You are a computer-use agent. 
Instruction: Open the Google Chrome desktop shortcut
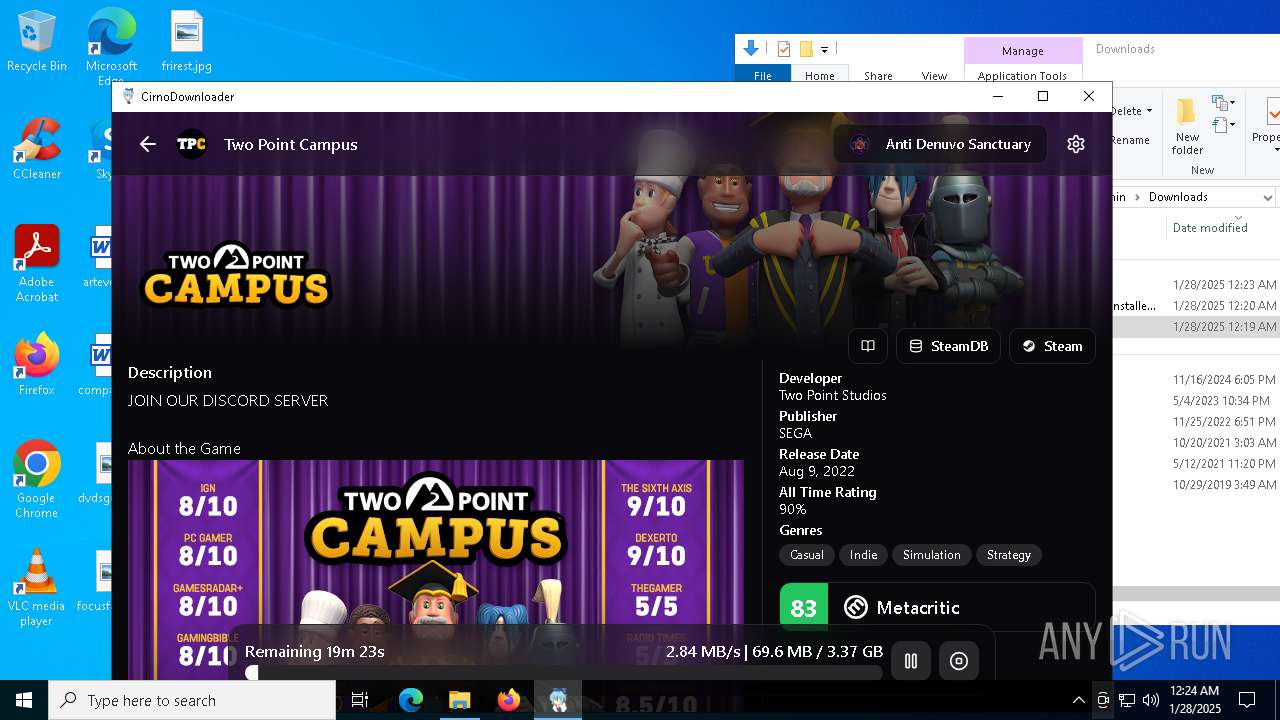point(37,480)
